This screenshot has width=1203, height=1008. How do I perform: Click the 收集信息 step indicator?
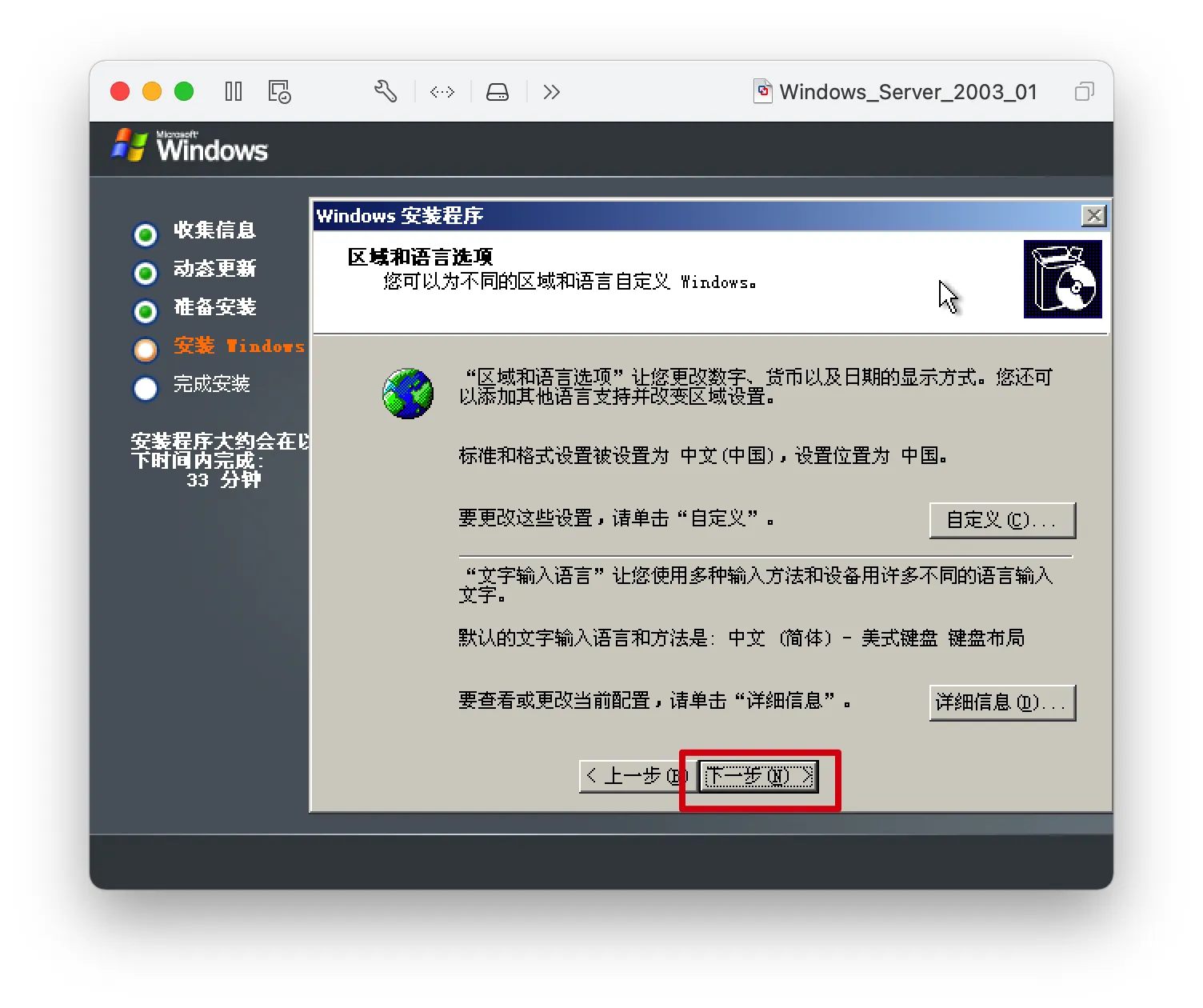146,234
